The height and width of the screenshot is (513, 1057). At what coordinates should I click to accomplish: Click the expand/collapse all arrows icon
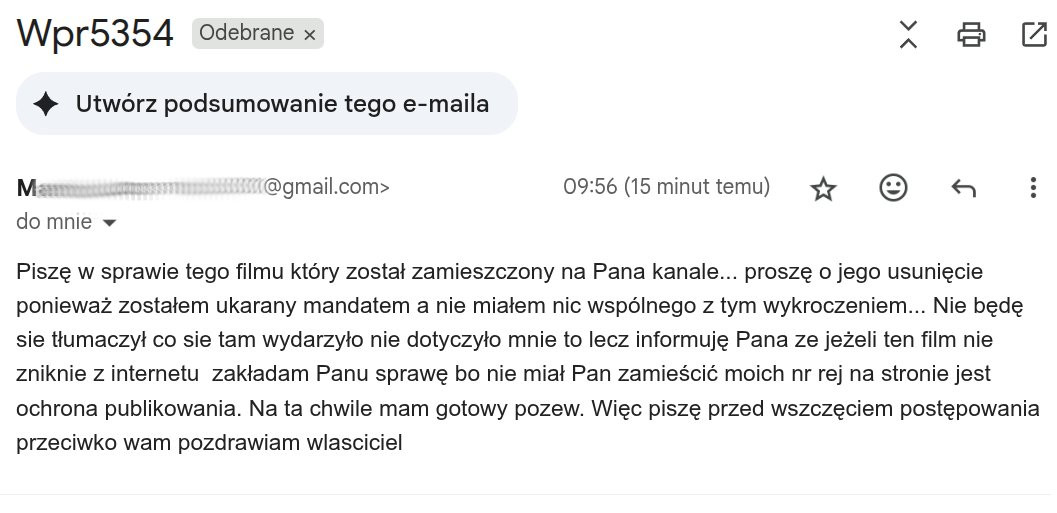[908, 35]
